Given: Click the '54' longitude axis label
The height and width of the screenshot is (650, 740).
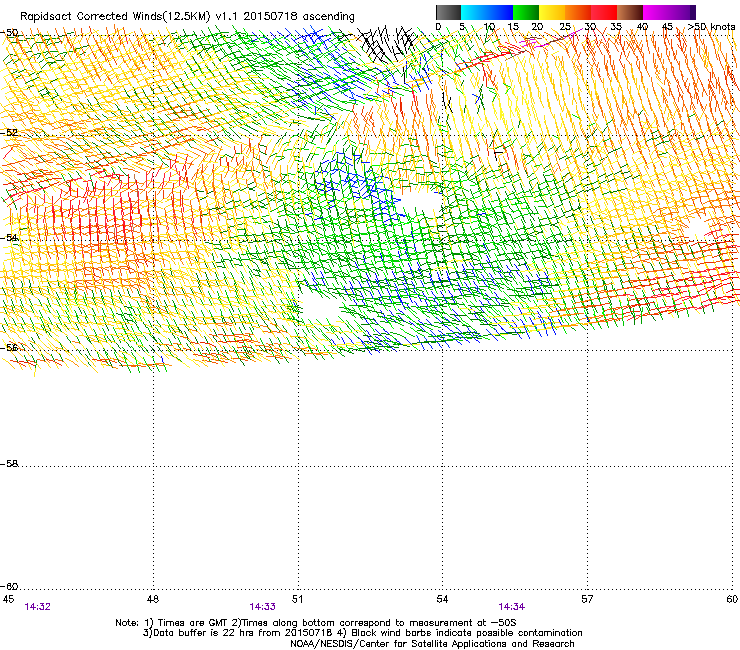Looking at the screenshot, I should pos(442,599).
